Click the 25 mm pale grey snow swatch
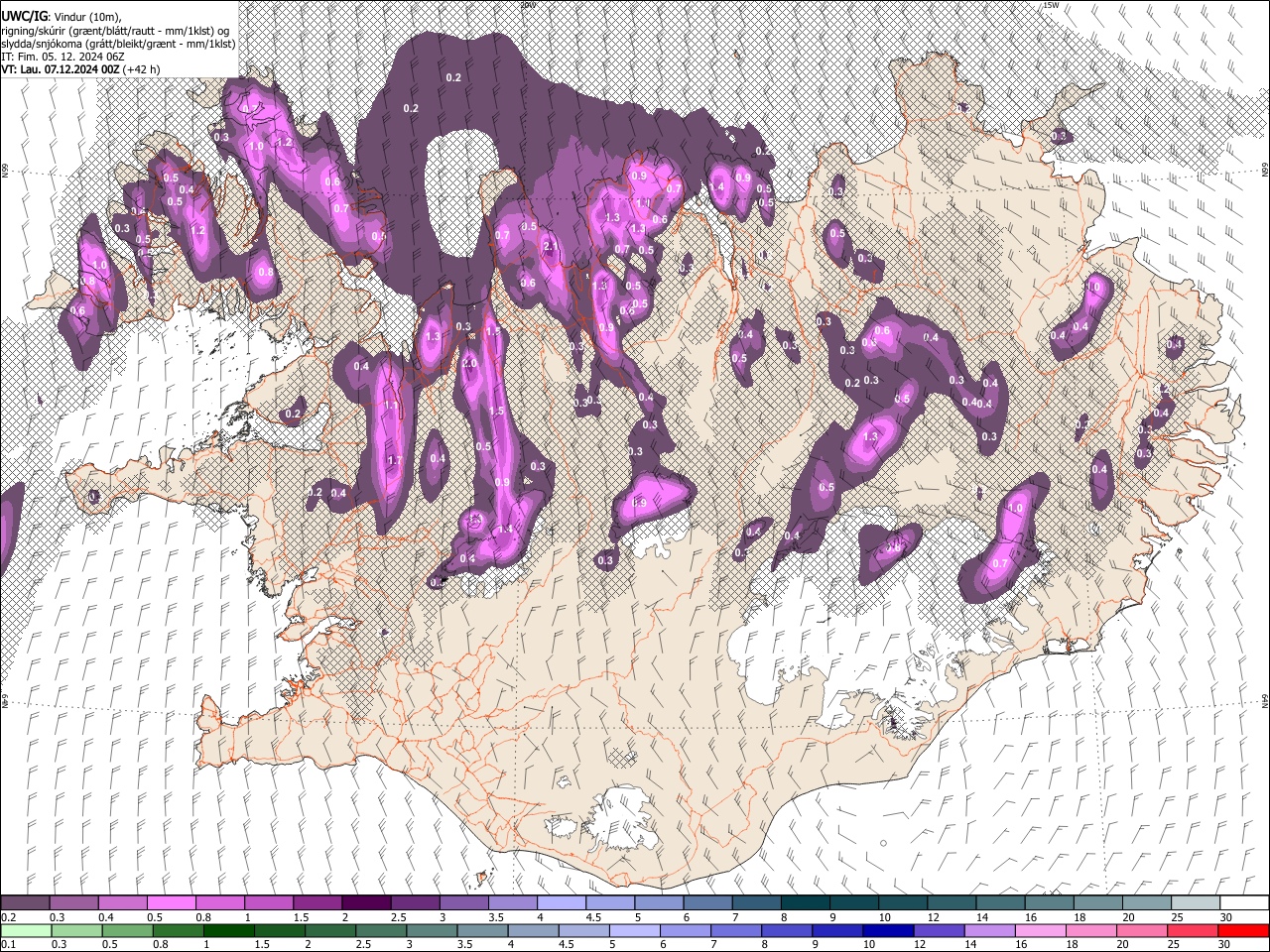Screen dimensions: 1270x952 (x=1194, y=903)
